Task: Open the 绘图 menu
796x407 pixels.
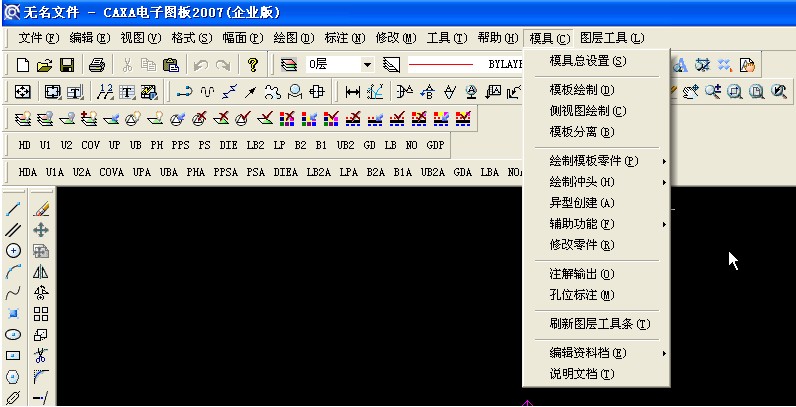Action: pyautogui.click(x=294, y=38)
